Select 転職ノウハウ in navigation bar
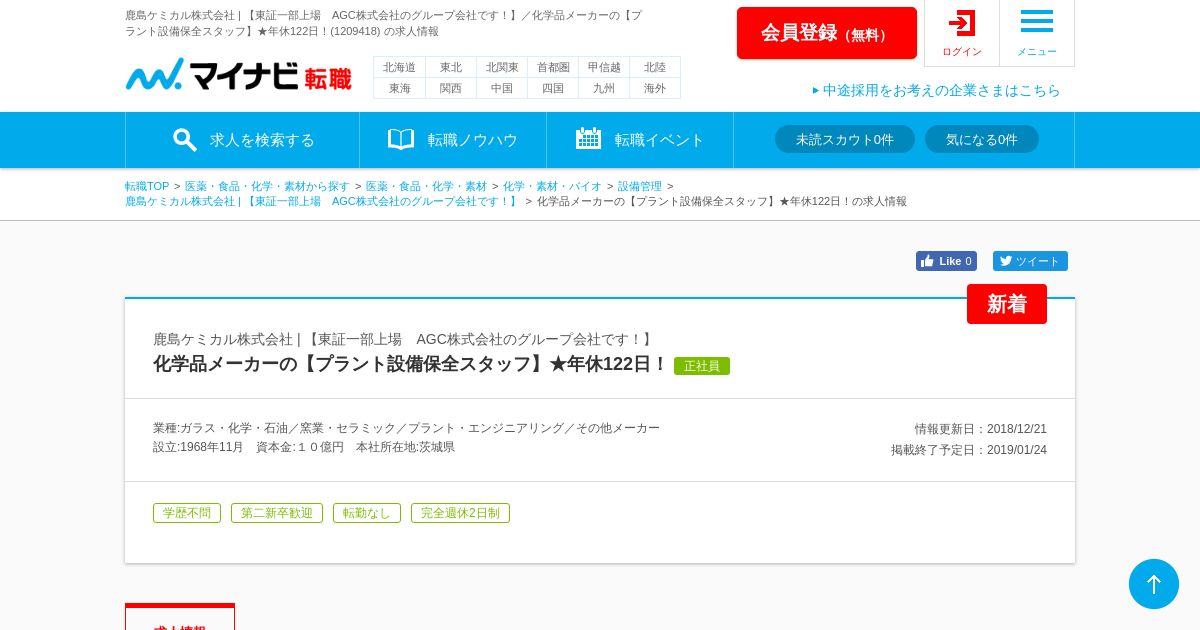Screen dimensions: 1200x630 pos(453,140)
